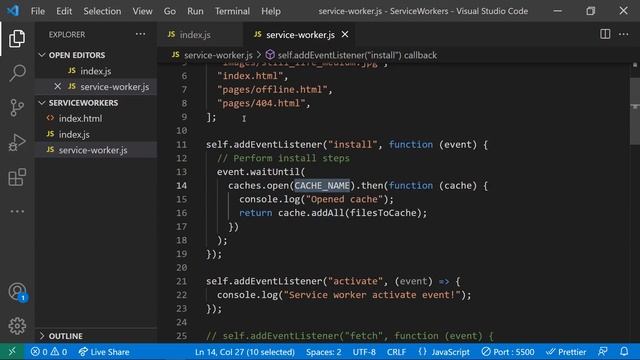Viewport: 640px width, 360px height.
Task: Open the Selection menu
Action: click(x=102, y=11)
